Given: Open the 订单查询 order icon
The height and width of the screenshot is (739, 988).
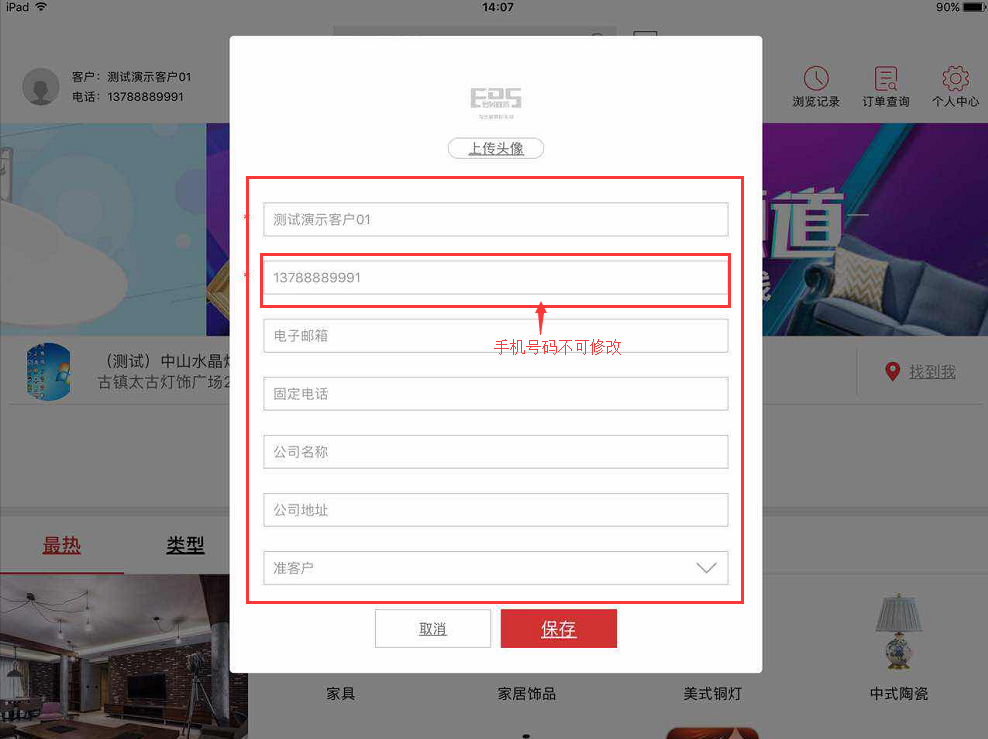Looking at the screenshot, I should point(886,79).
